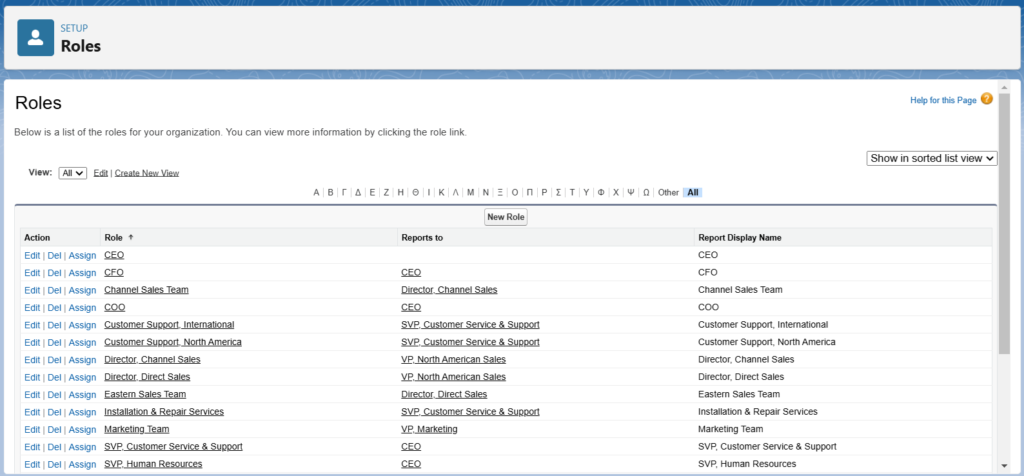This screenshot has width=1024, height=476.
Task: Sort by Reports to column header
Action: pyautogui.click(x=422, y=238)
